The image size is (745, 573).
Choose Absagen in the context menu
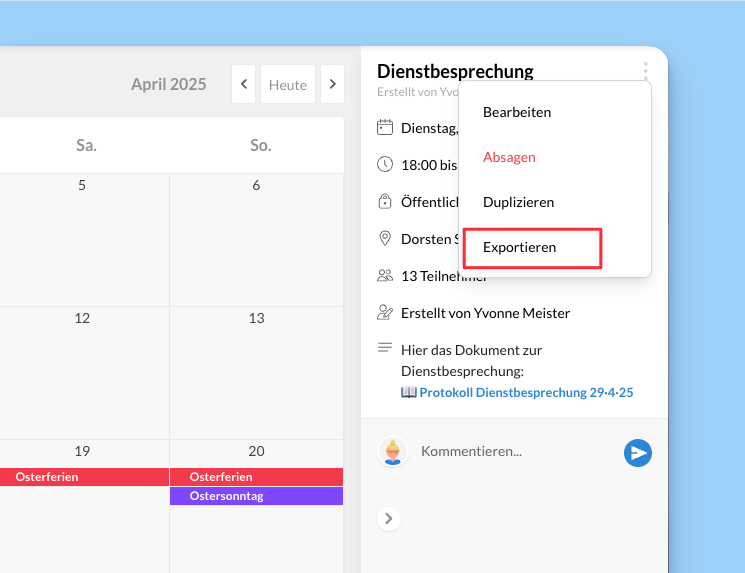coord(509,157)
